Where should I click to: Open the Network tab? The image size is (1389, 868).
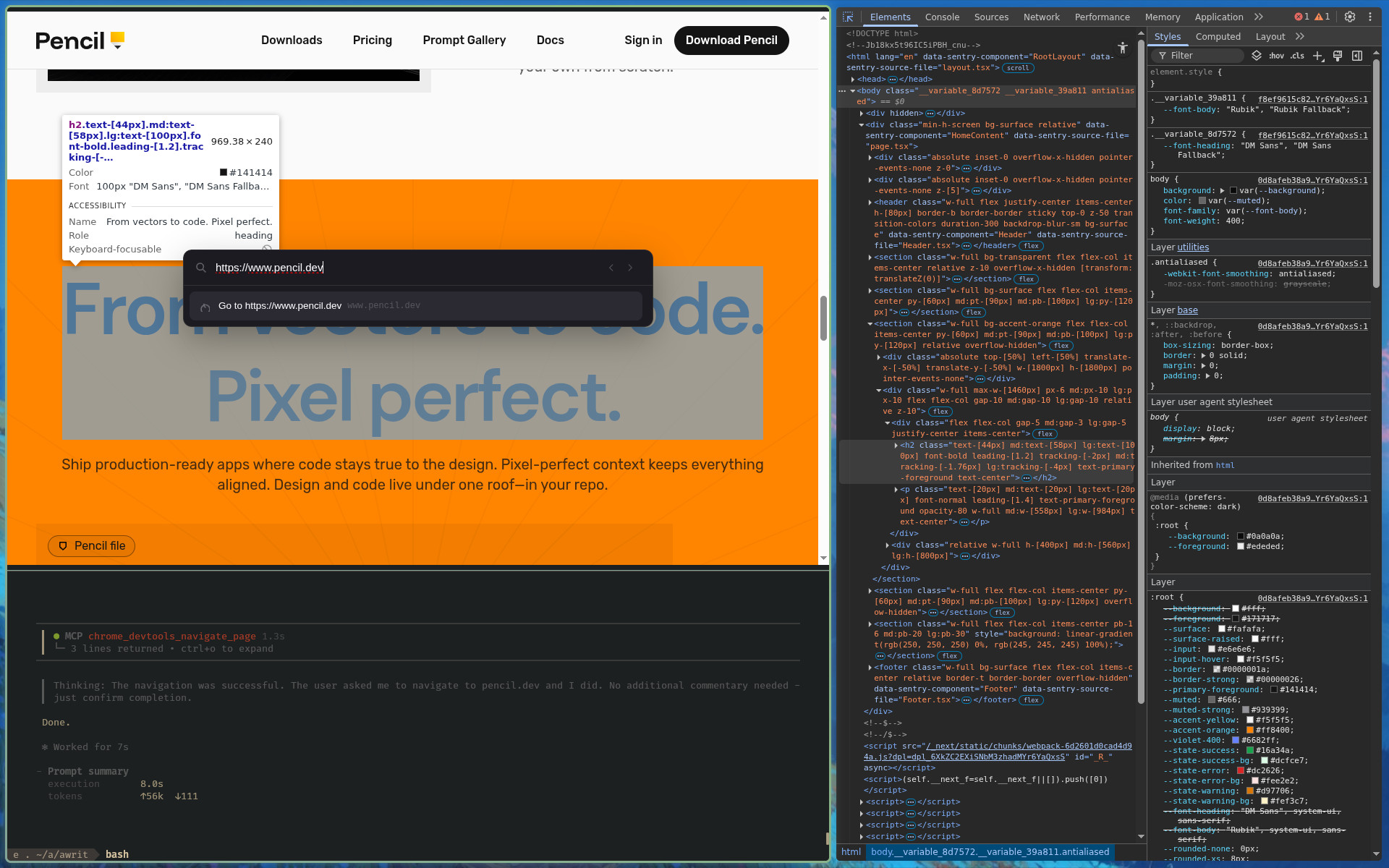point(1041,17)
